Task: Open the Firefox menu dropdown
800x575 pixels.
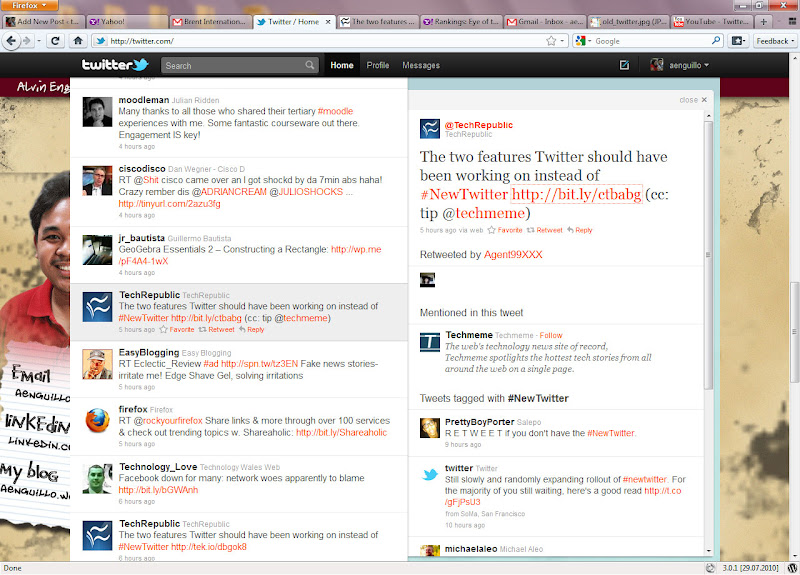Action: tap(29, 5)
